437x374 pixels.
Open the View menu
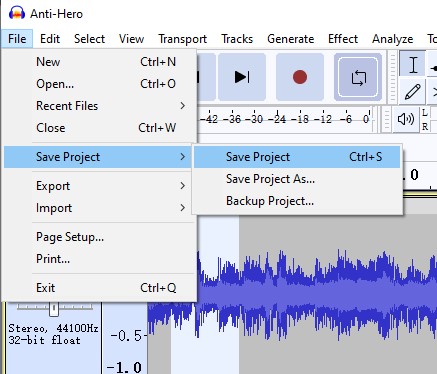point(131,39)
